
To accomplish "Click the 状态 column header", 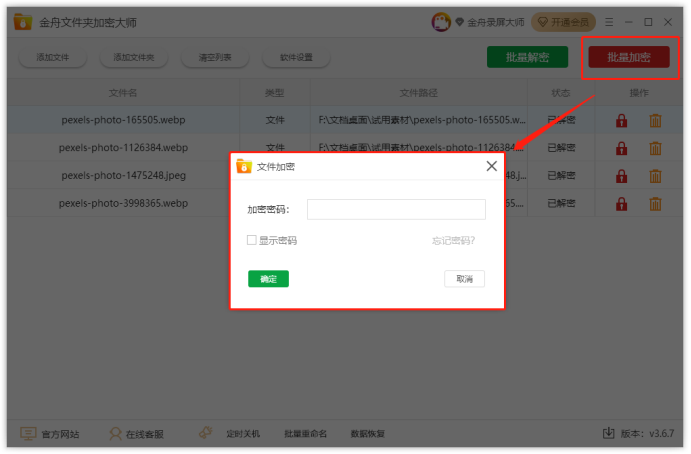I will [561, 93].
